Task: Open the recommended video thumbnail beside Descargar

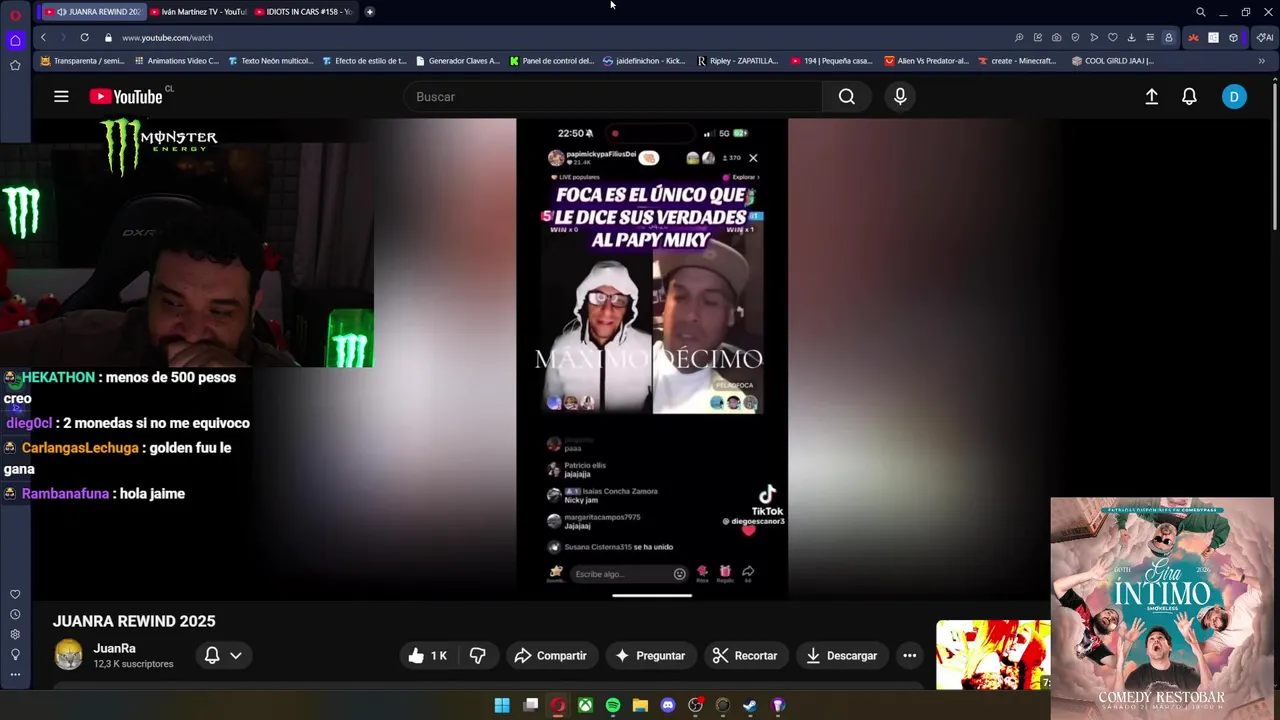Action: [993, 655]
